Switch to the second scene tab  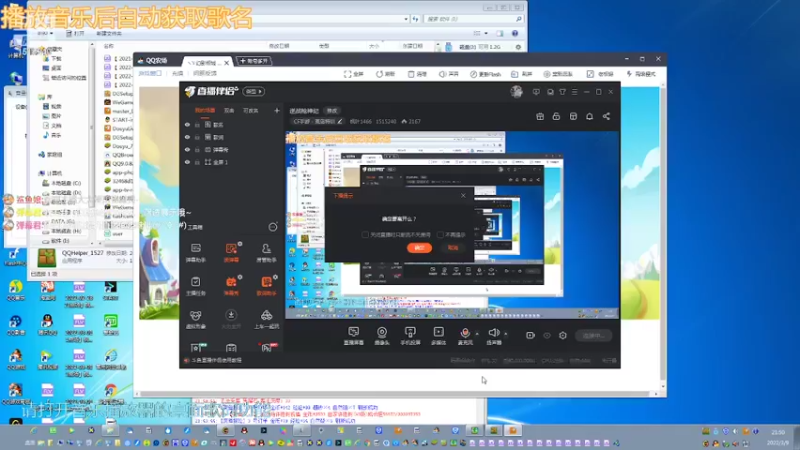tap(229, 110)
